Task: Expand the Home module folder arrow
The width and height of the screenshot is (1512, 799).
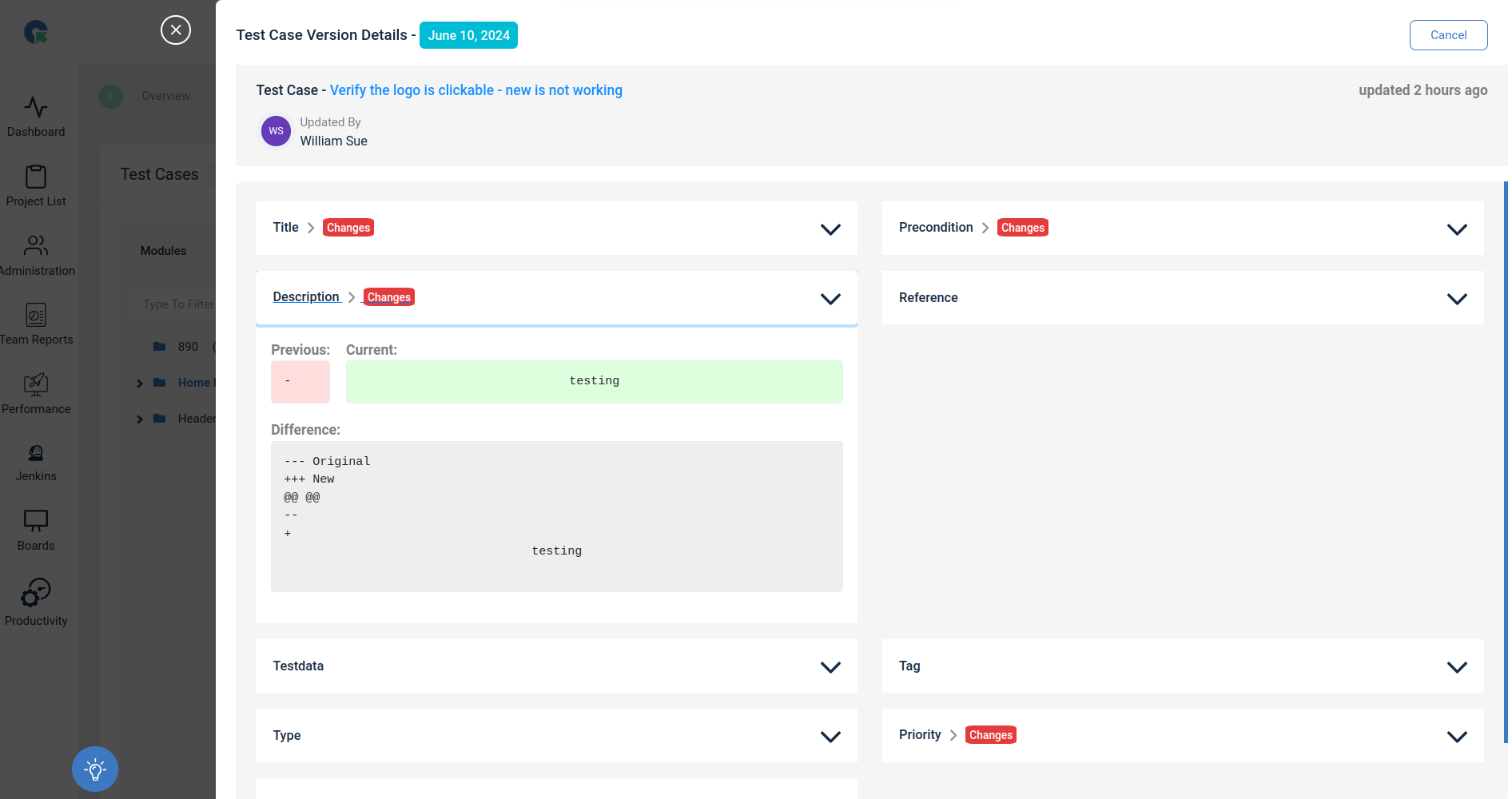Action: point(140,384)
